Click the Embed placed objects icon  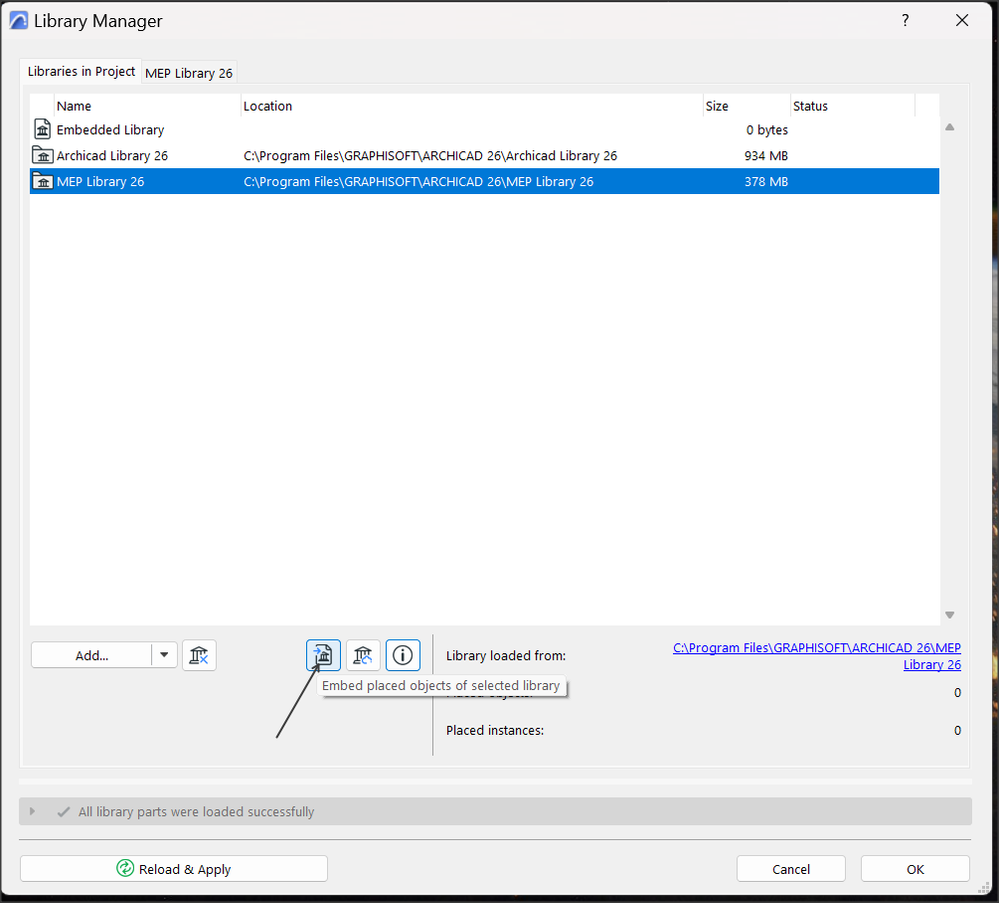(322, 655)
